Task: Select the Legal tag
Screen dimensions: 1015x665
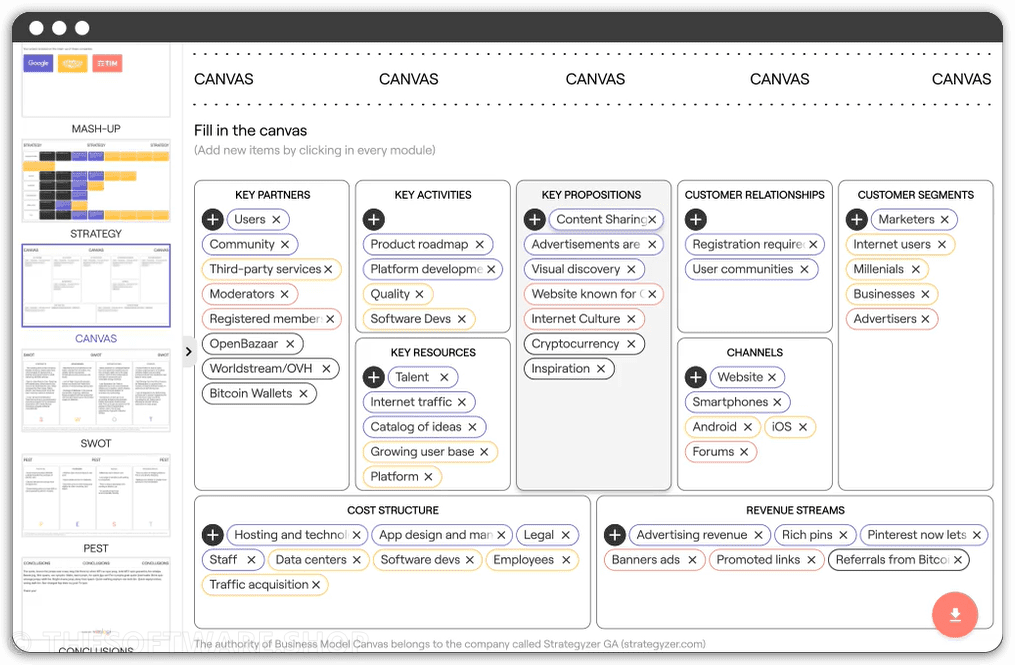Action: tap(547, 535)
